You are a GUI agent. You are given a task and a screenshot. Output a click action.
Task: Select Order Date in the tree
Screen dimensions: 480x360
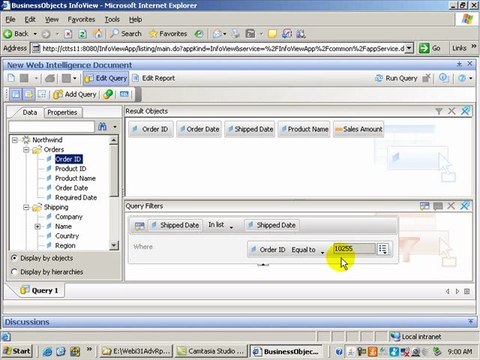(72, 188)
